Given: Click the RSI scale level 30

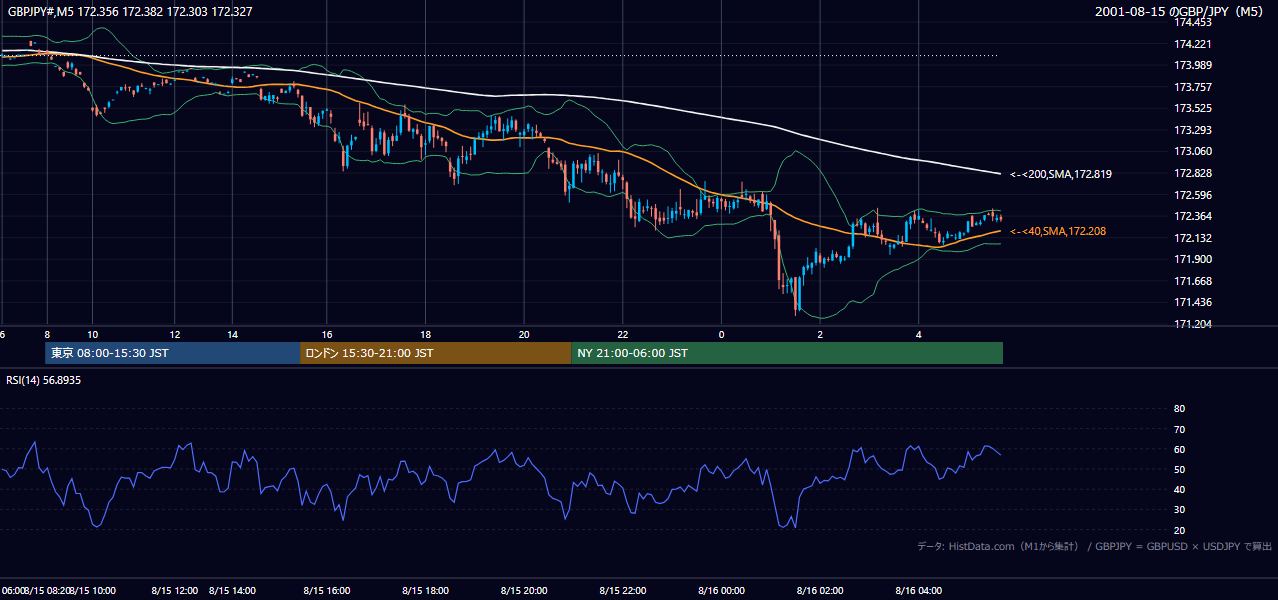Looking at the screenshot, I should [x=1179, y=510].
